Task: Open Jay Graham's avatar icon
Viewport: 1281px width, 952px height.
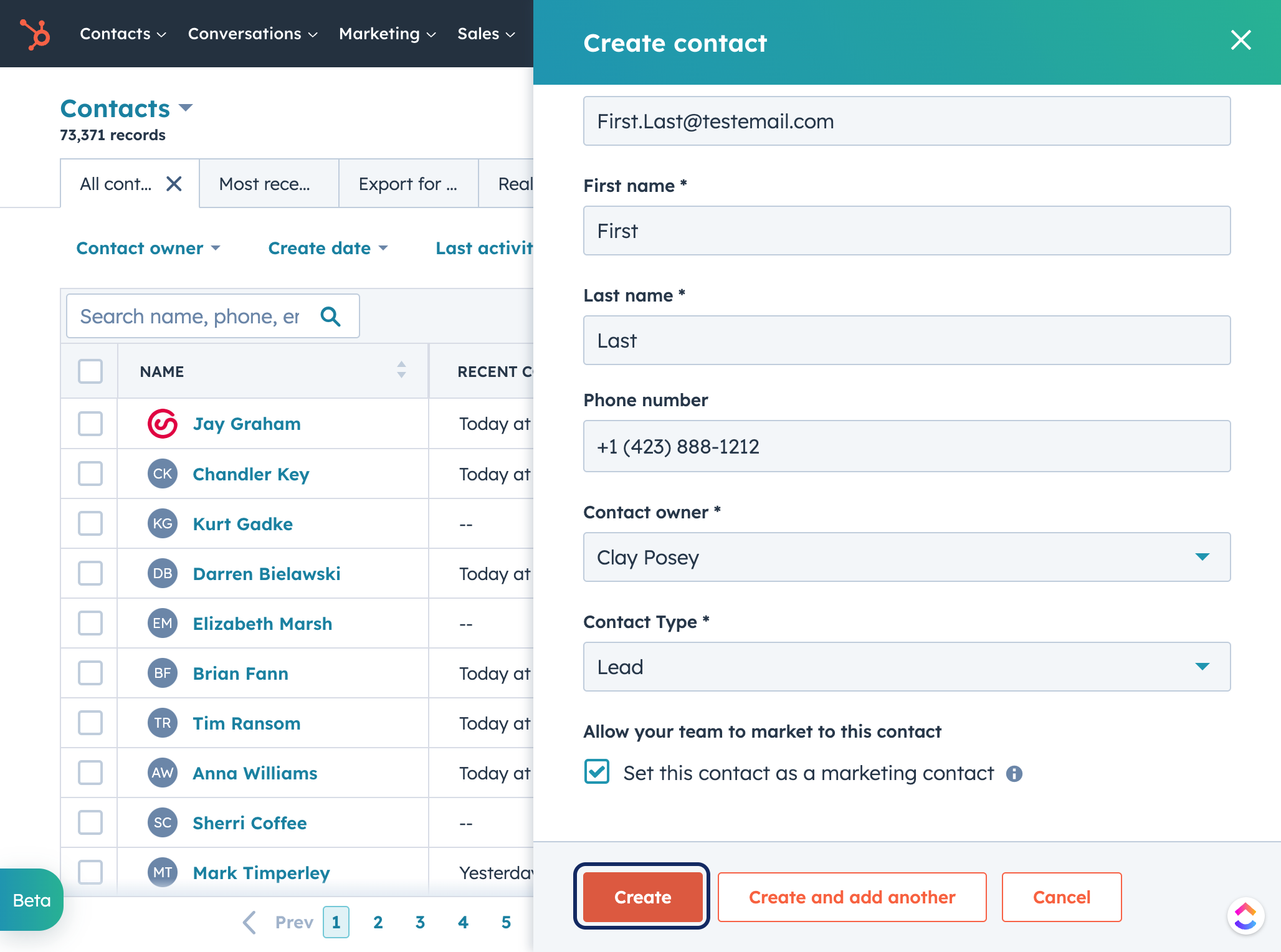Action: (x=163, y=424)
